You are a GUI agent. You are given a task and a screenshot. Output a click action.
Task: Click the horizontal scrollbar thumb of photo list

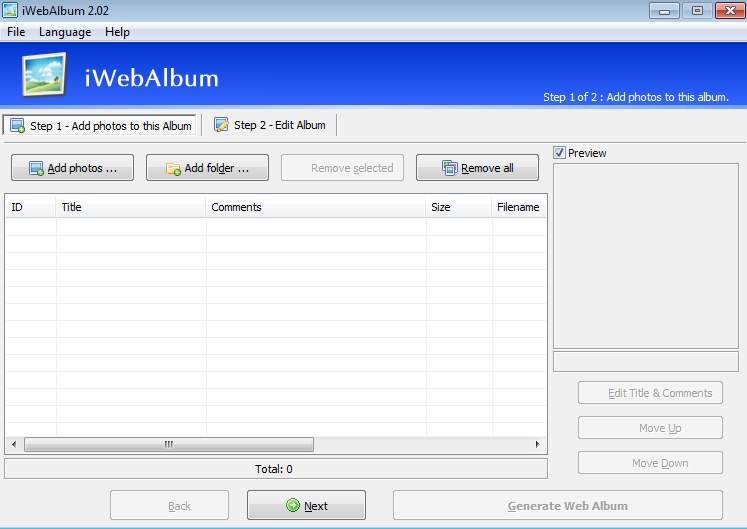[169, 444]
